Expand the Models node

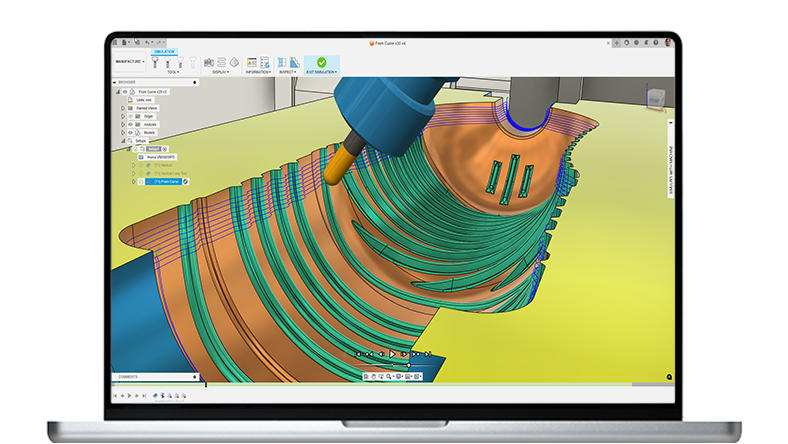coord(123,133)
